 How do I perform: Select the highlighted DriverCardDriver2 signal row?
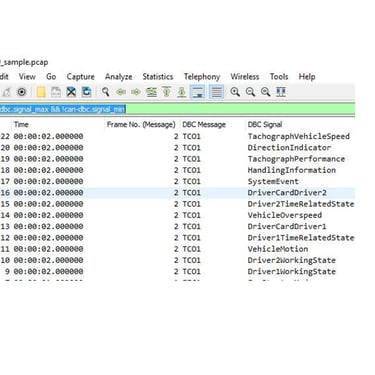click(x=177, y=193)
